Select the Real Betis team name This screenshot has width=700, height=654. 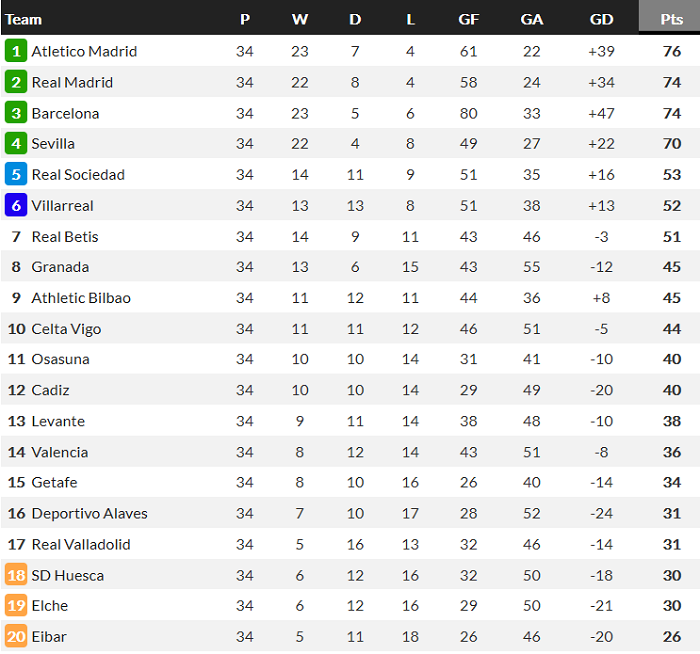[65, 237]
